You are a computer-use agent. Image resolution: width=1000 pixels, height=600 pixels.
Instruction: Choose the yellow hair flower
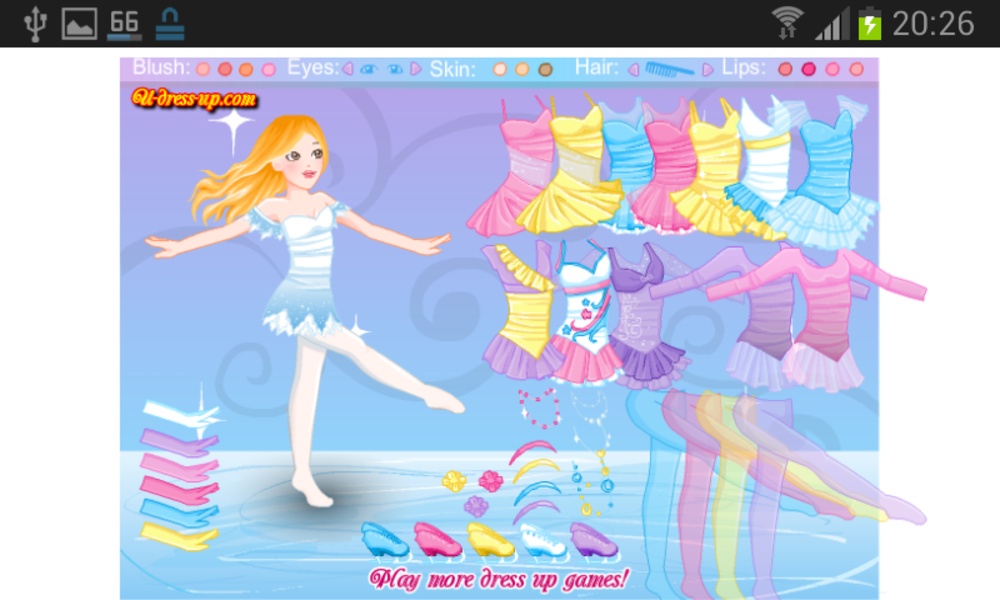pyautogui.click(x=454, y=481)
